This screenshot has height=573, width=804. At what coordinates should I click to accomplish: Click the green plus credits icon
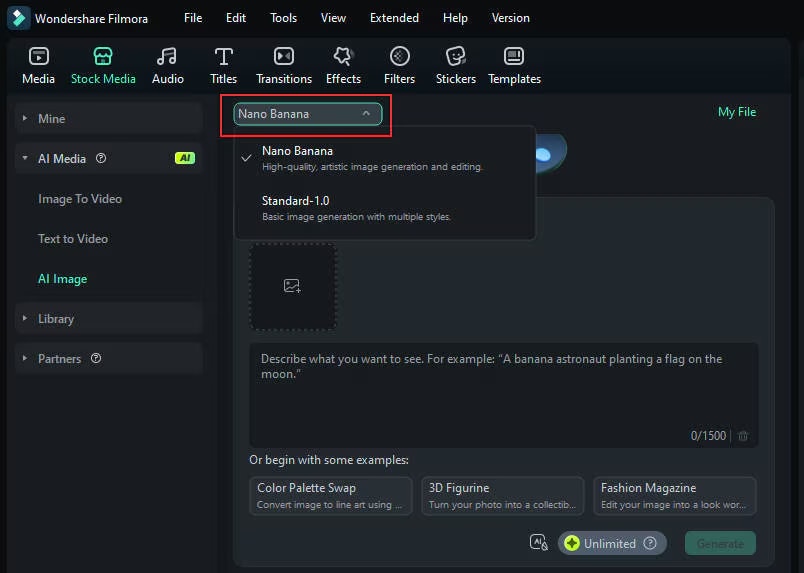point(572,543)
